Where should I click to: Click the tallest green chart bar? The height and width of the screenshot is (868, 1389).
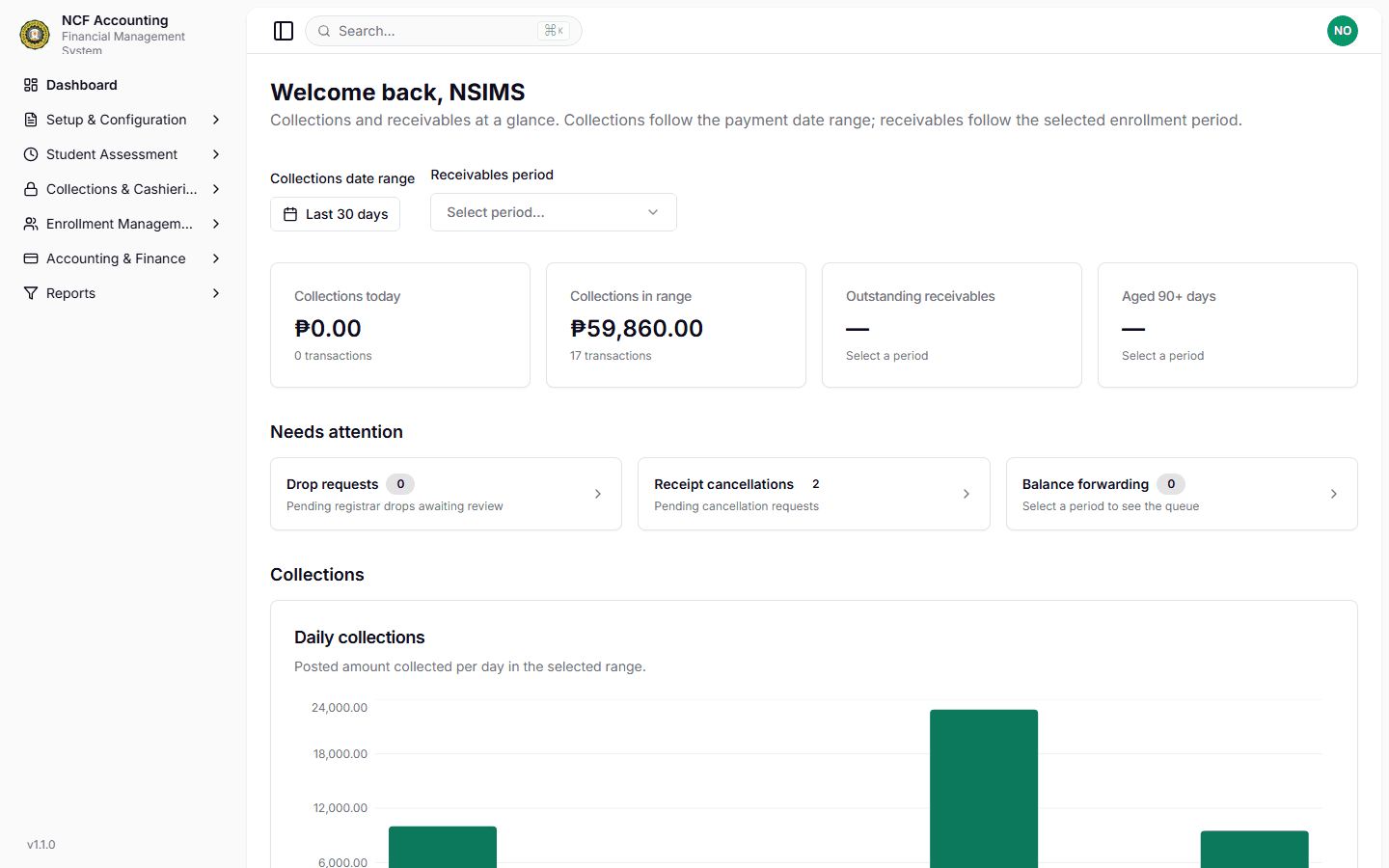[984, 789]
